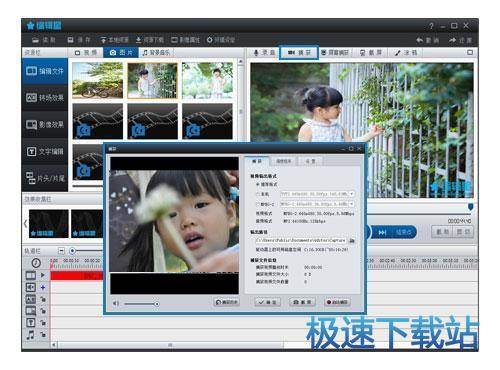Screen dimensions: 500x370
Task: Open Edit Files in left sidebar
Action: click(45, 71)
